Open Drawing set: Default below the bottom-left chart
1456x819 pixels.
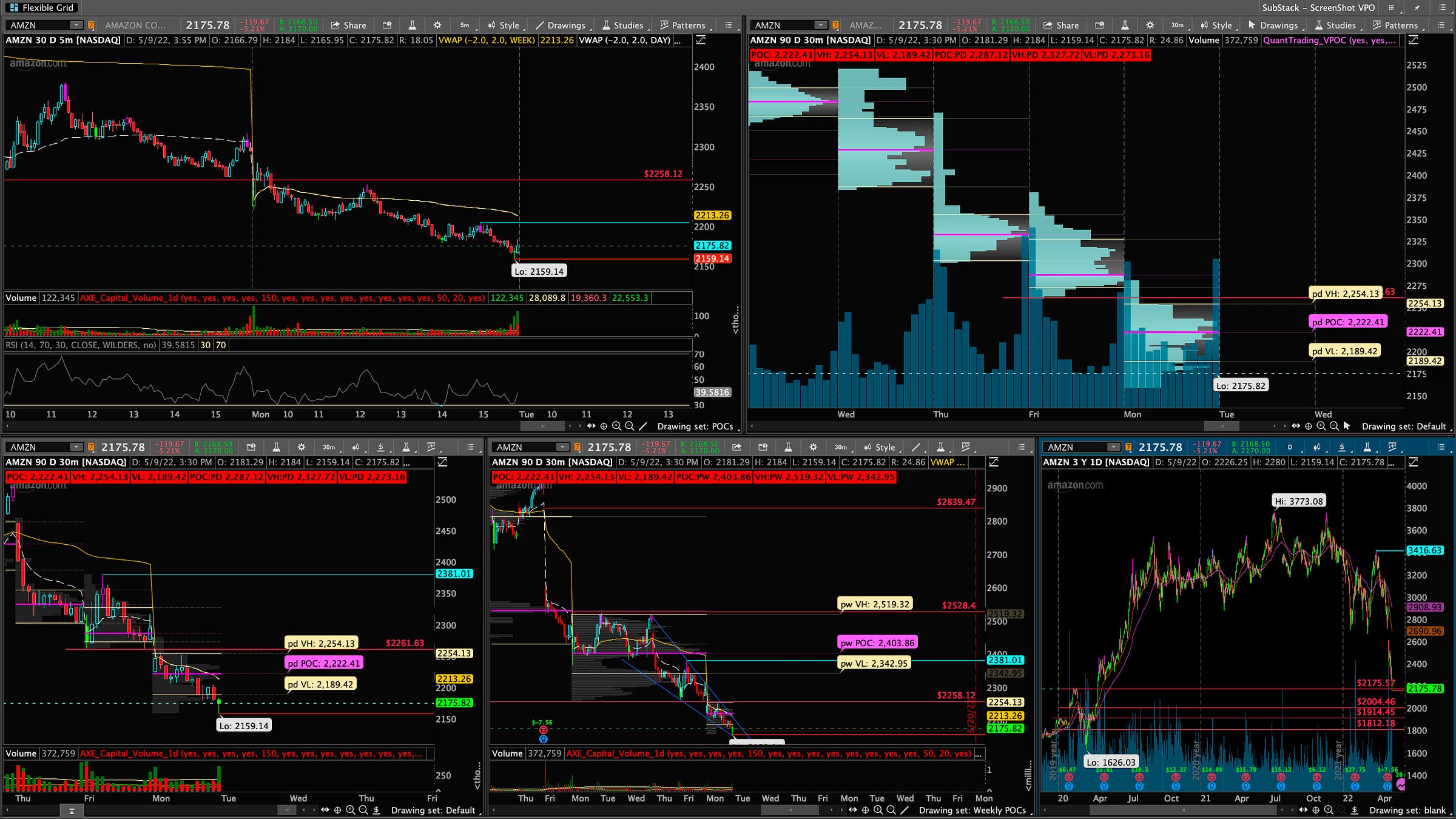433,810
